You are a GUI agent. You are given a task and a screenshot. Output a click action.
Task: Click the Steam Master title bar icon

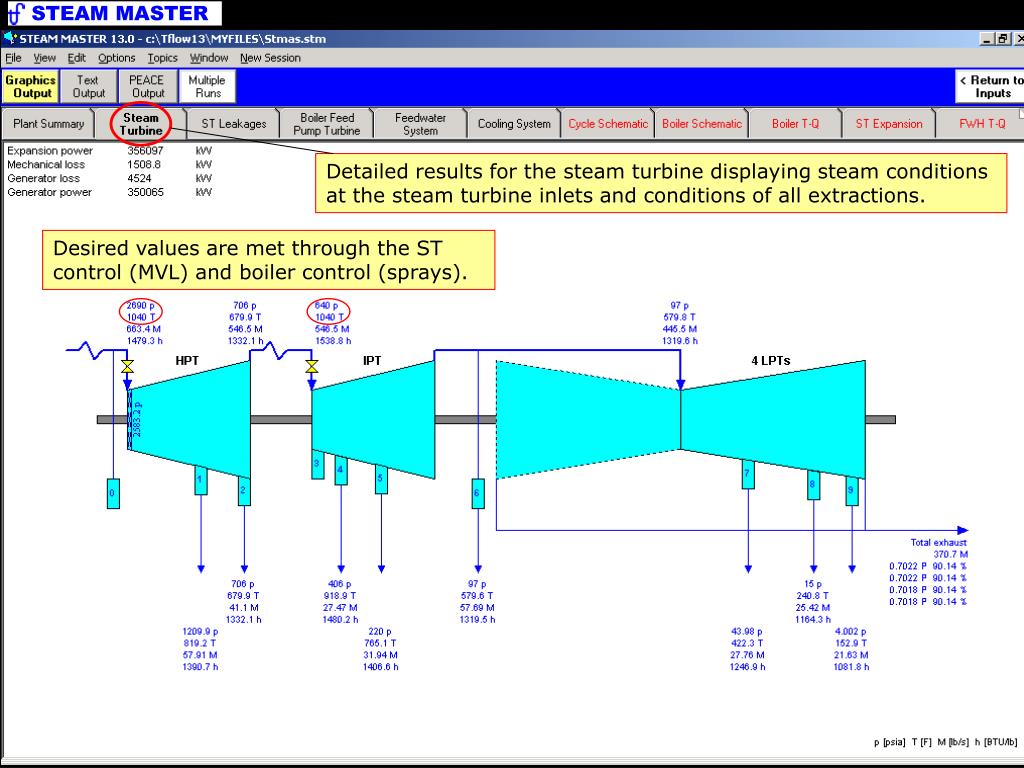click(x=9, y=38)
